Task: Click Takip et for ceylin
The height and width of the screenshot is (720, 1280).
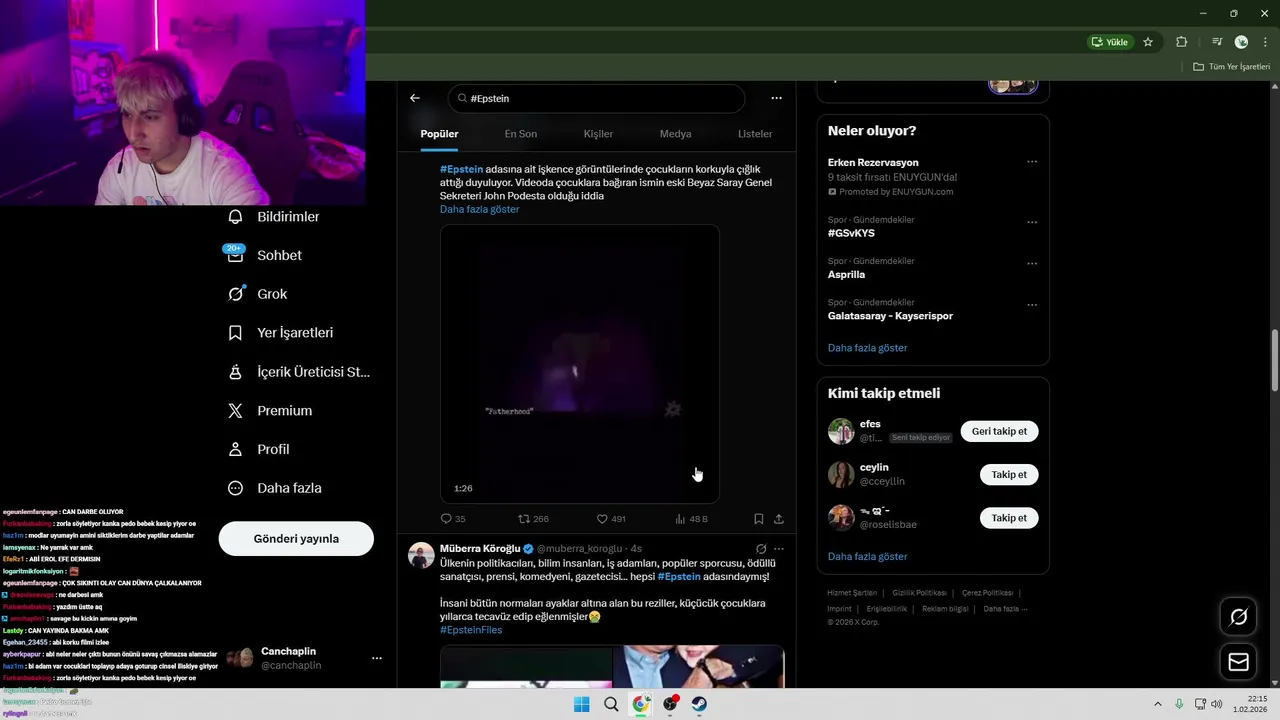Action: pyautogui.click(x=1009, y=475)
